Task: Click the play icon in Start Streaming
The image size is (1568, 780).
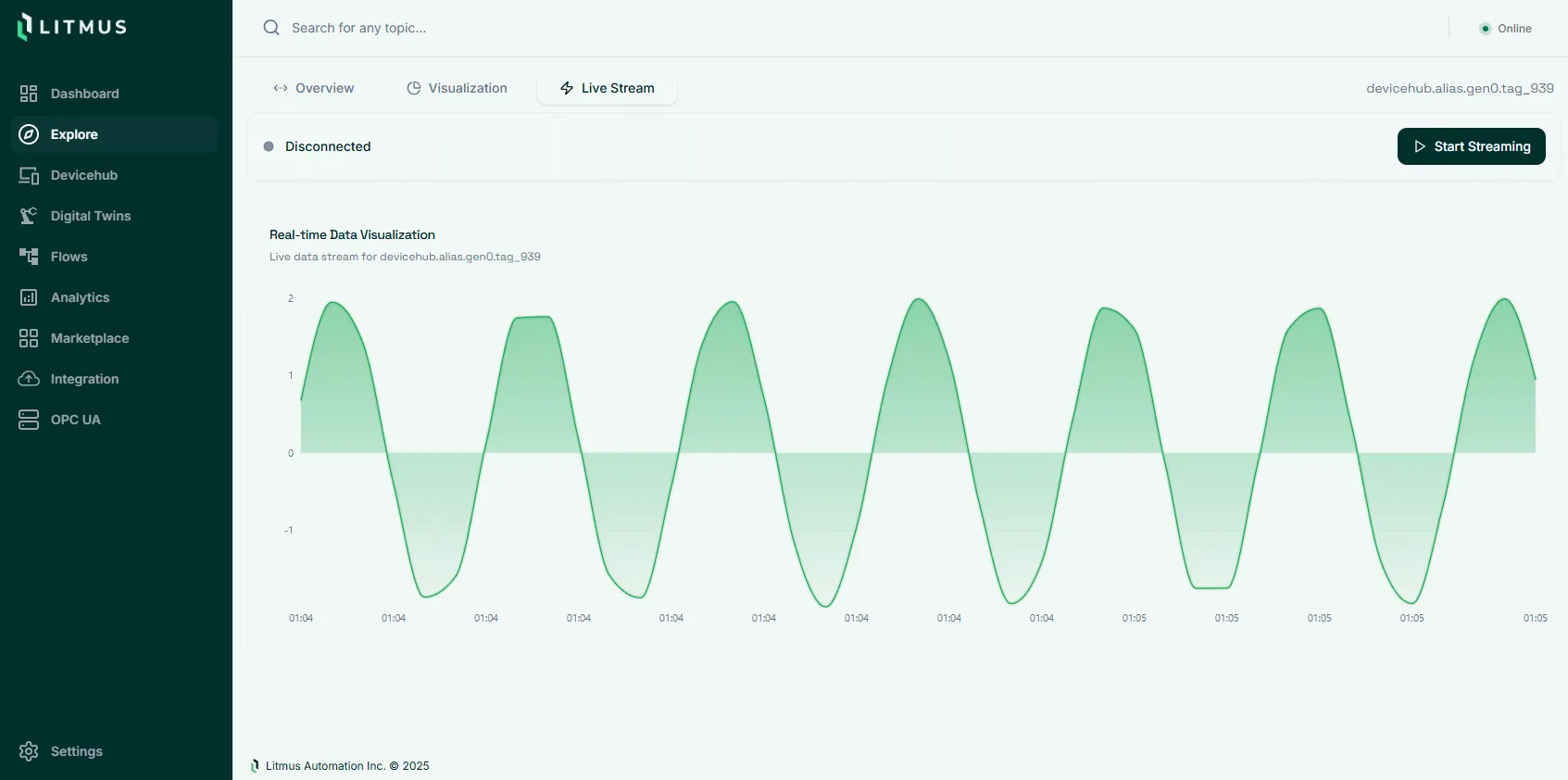Action: (1420, 146)
